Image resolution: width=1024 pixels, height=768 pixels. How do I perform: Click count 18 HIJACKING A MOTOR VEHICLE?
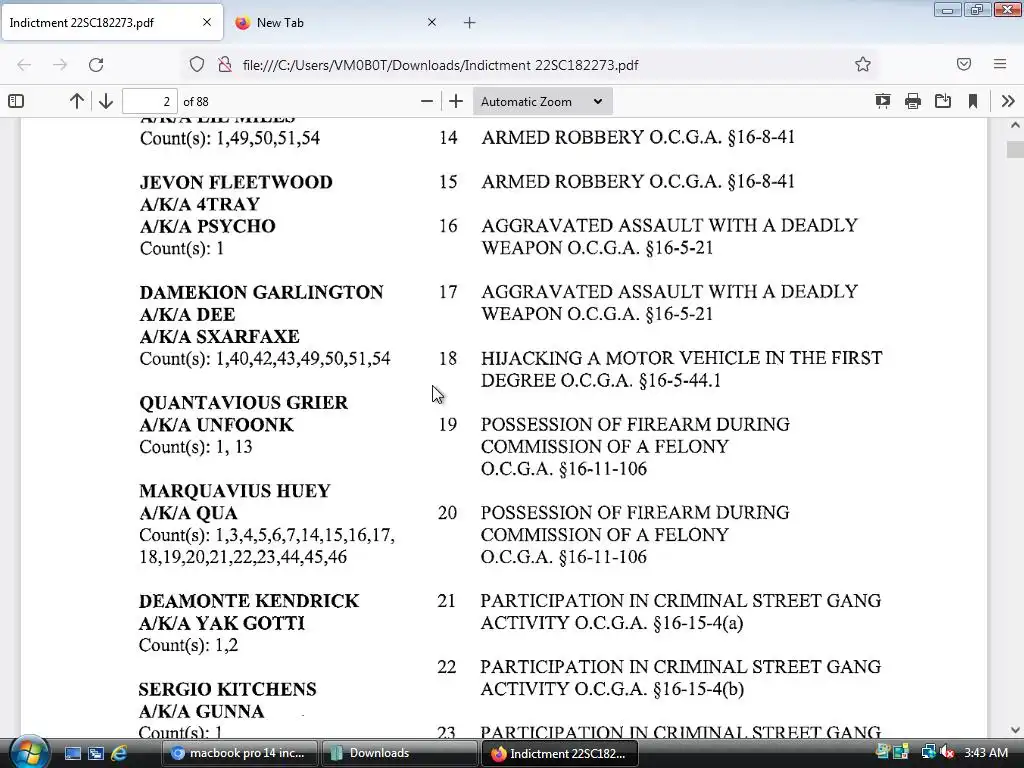tap(681, 369)
